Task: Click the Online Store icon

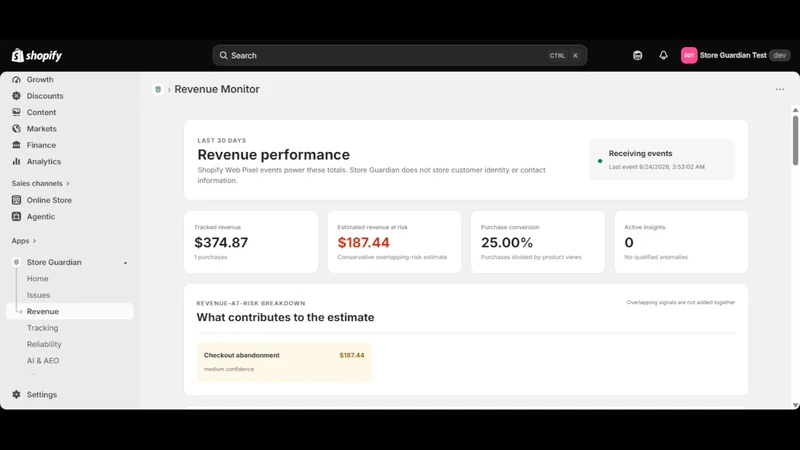Action: pos(16,200)
